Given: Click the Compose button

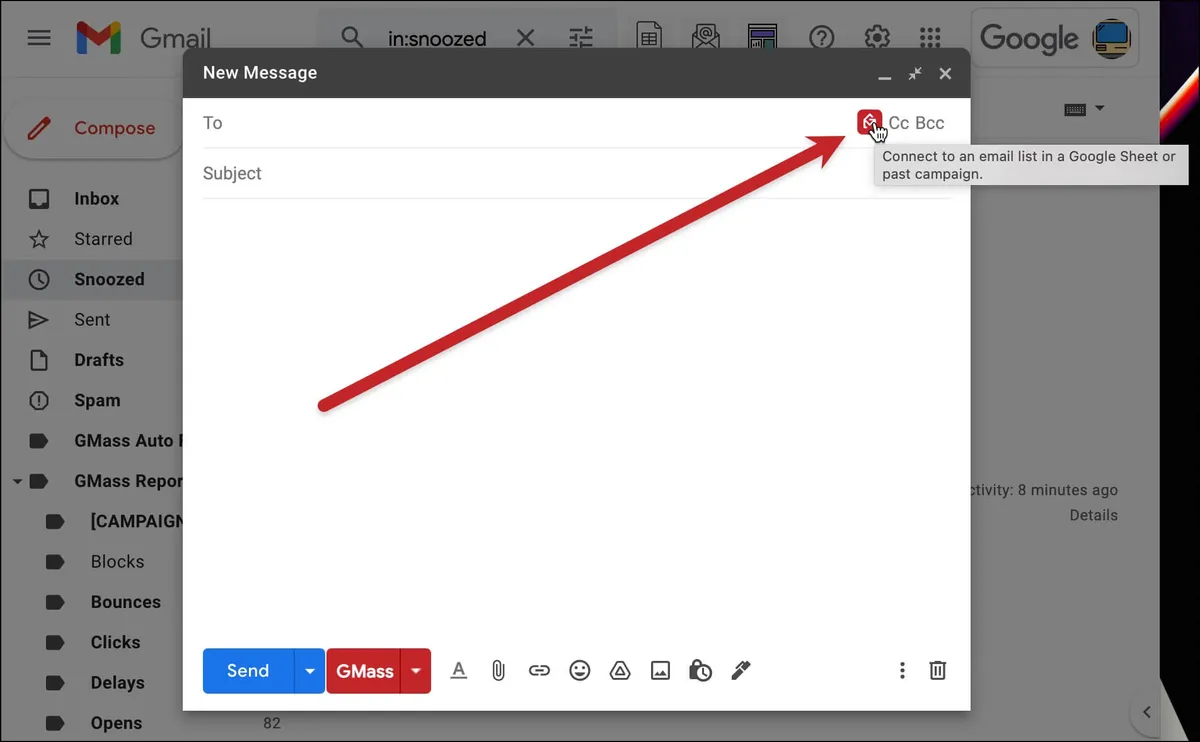Looking at the screenshot, I should point(92,128).
